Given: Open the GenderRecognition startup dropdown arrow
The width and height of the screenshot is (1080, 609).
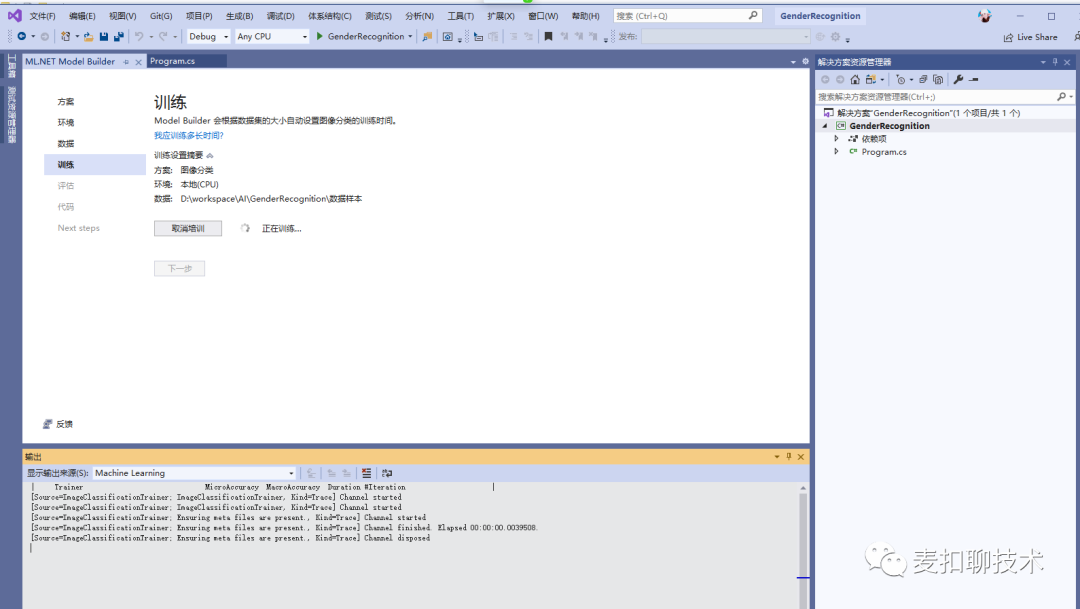Looking at the screenshot, I should pos(411,37).
